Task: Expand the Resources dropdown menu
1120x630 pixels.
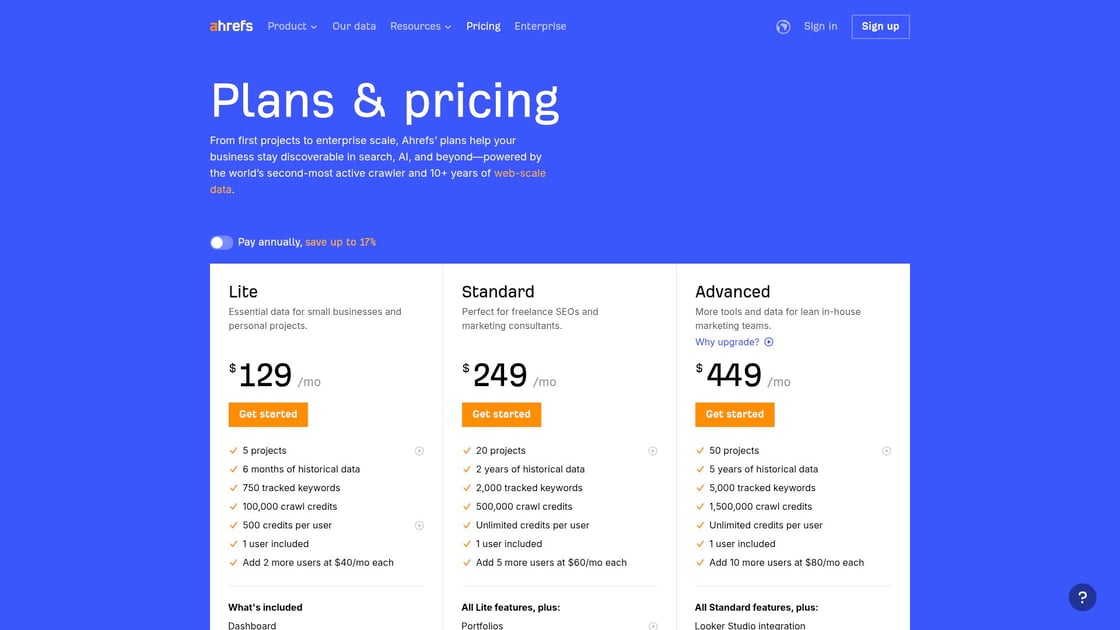Action: point(420,26)
